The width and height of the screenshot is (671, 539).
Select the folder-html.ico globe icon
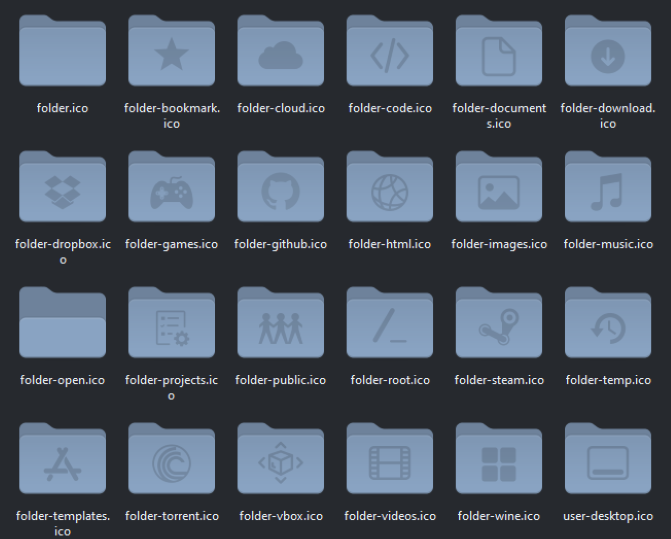tap(389, 189)
